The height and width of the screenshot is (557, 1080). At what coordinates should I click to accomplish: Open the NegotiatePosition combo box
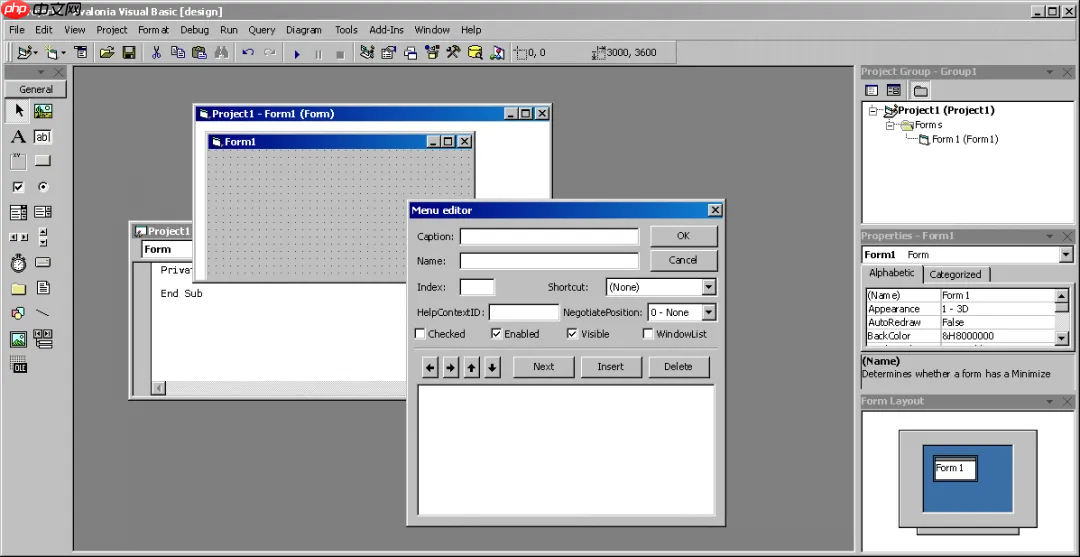pos(709,313)
